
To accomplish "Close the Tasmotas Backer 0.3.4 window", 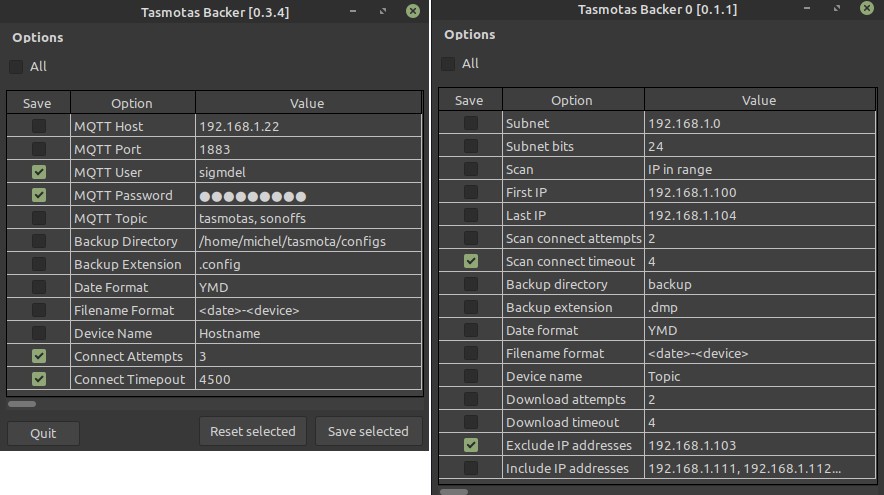I will [413, 11].
